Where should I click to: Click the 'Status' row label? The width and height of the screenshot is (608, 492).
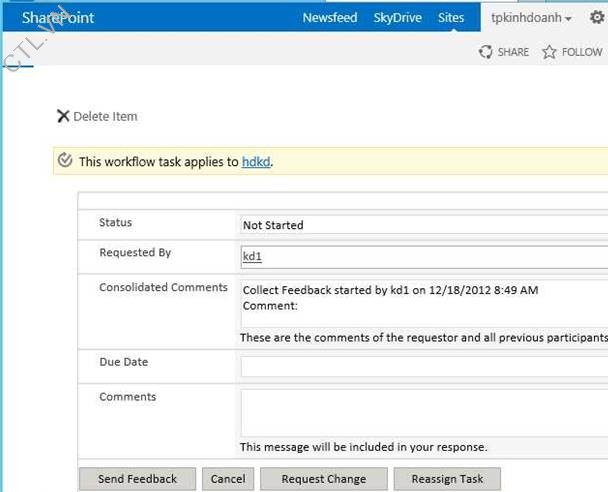(x=116, y=222)
